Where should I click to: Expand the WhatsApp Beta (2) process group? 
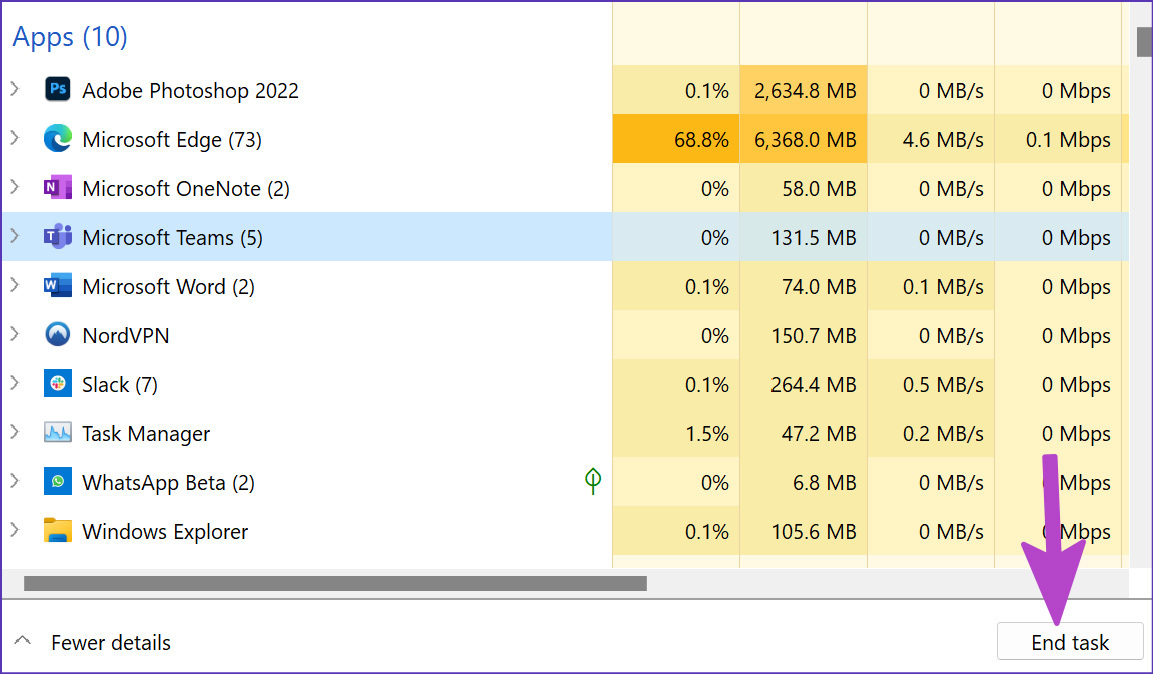(15, 481)
